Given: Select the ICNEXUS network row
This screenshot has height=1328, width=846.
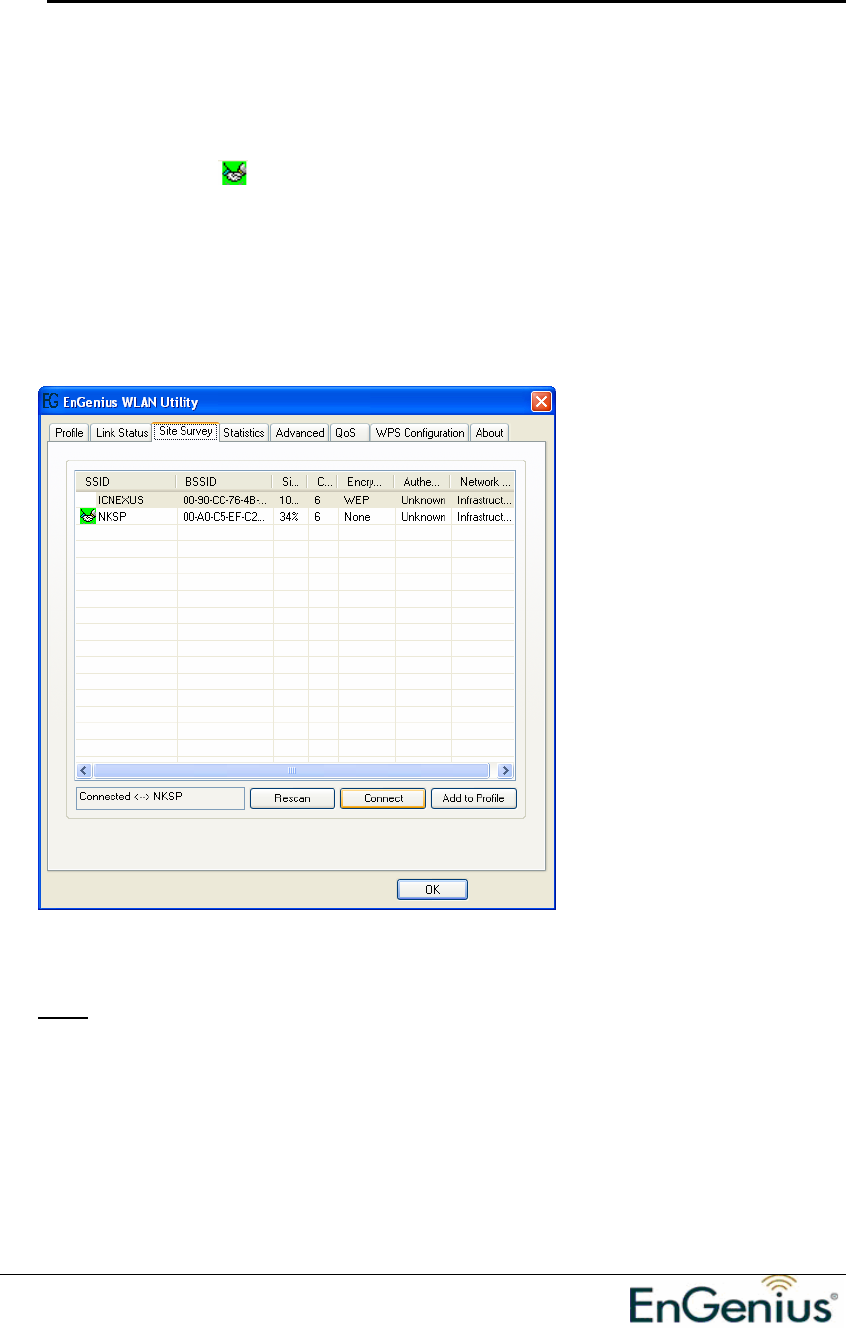Looking at the screenshot, I should point(295,499).
